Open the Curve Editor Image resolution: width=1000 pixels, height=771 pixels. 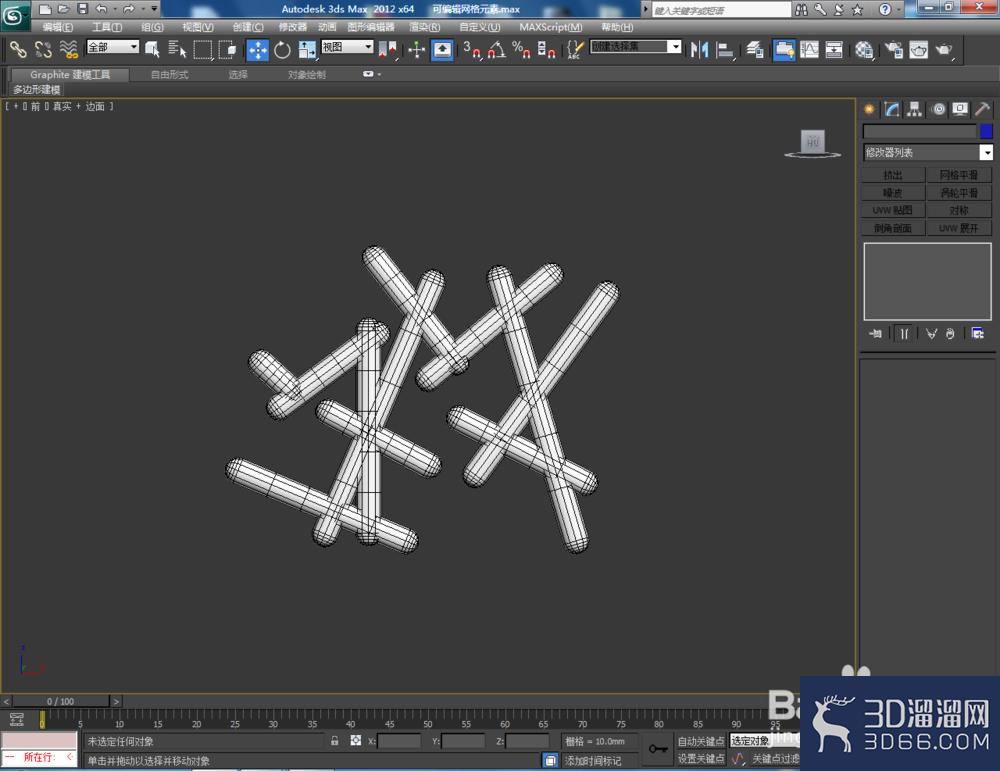pos(809,49)
